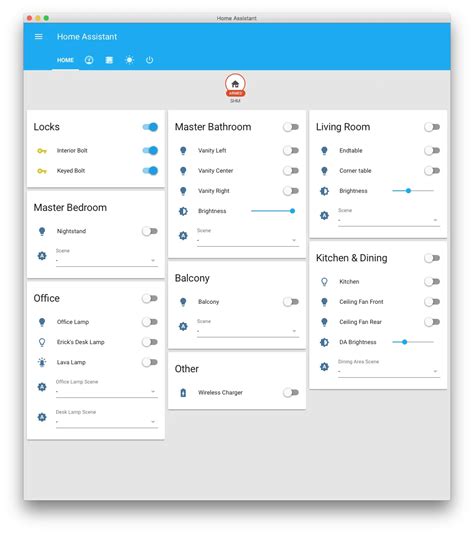The width and height of the screenshot is (474, 534).
Task: Adjust the DA Brightness slider
Action: [x=413, y=342]
